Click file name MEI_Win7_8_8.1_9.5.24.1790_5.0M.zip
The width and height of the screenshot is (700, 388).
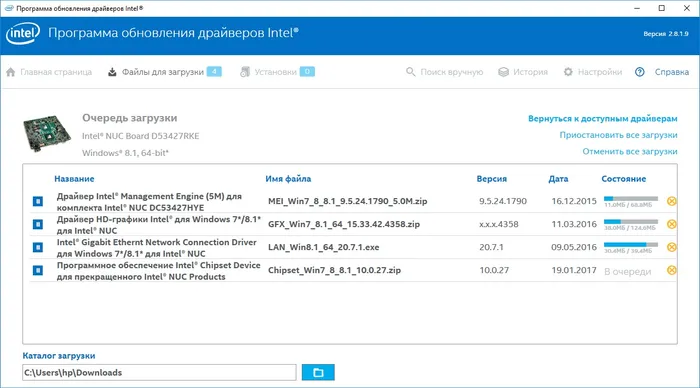pos(348,201)
